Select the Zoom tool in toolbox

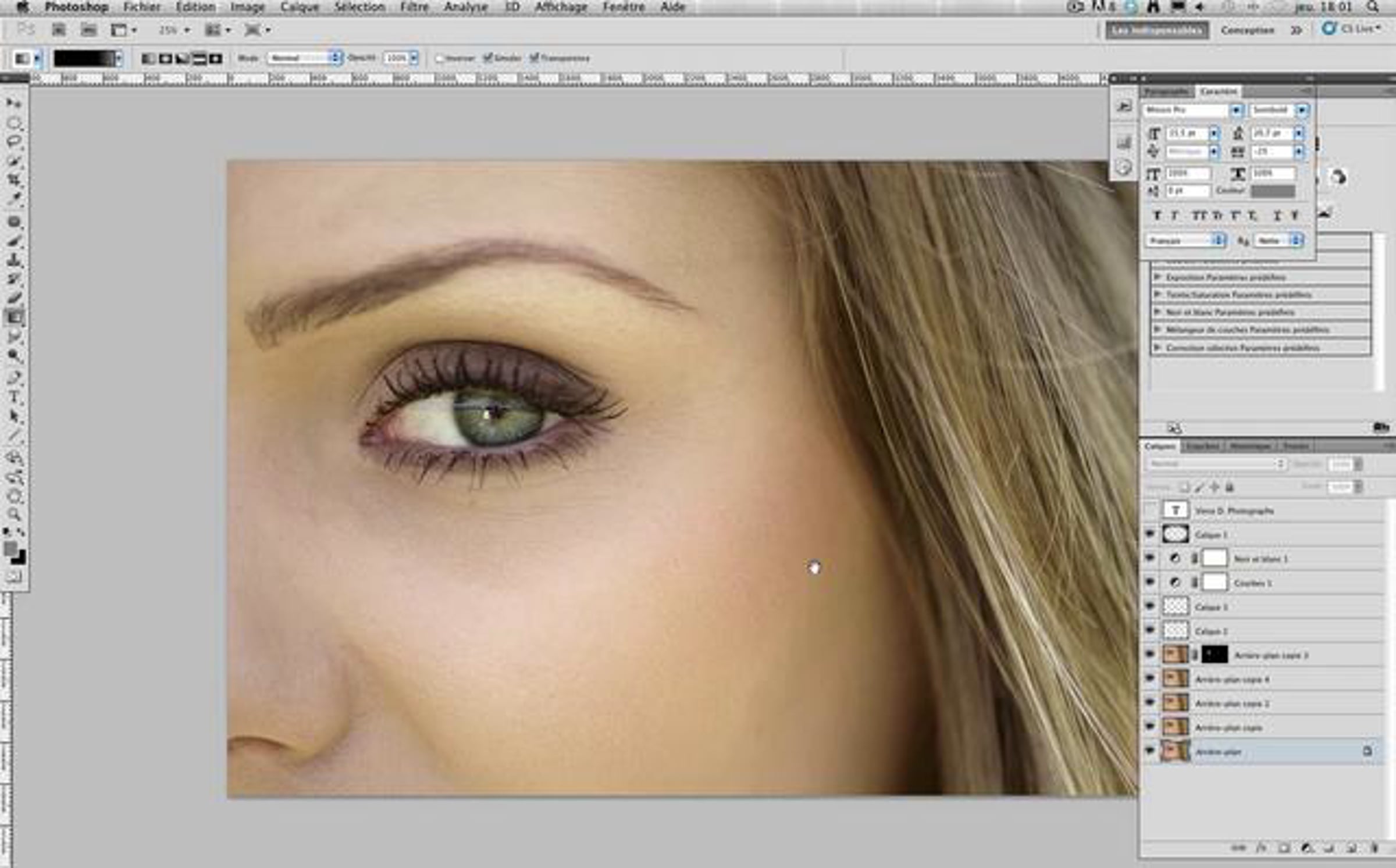pos(15,515)
